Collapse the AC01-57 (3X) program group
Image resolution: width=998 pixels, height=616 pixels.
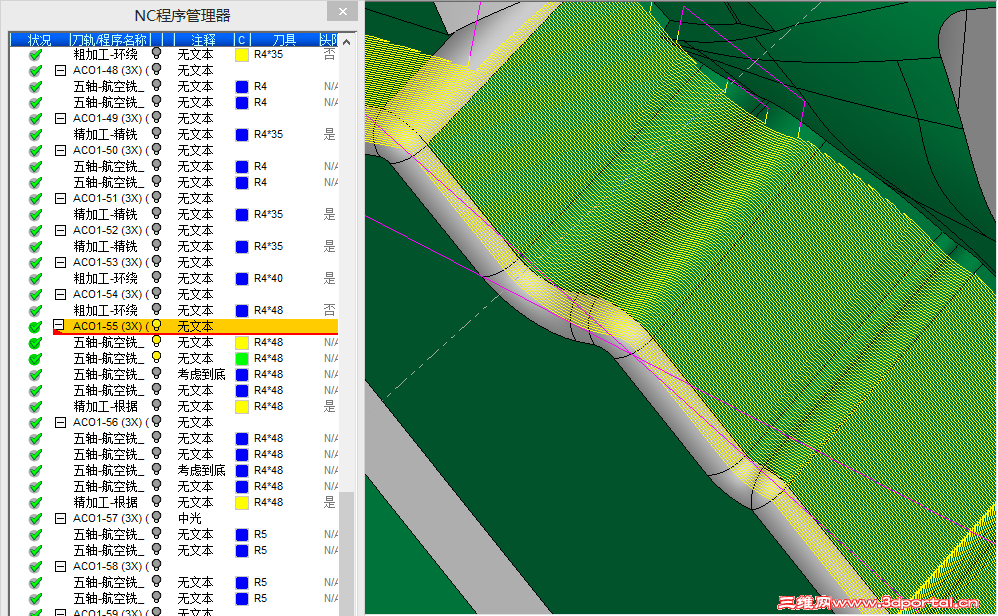tap(60, 519)
